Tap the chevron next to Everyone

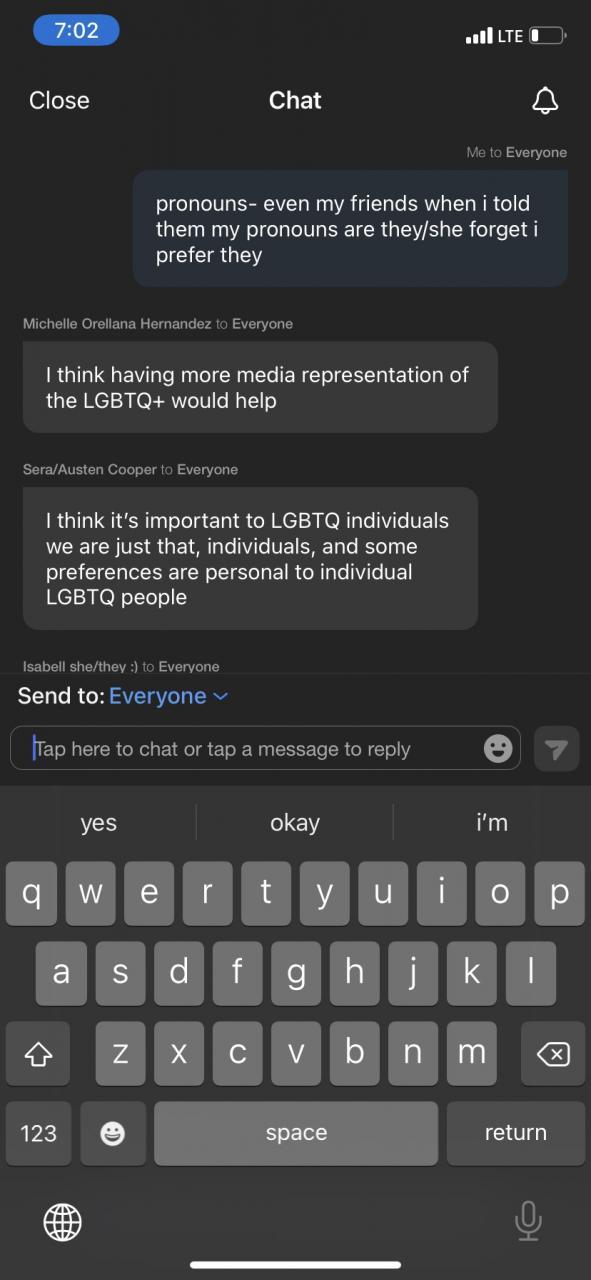[x=221, y=696]
